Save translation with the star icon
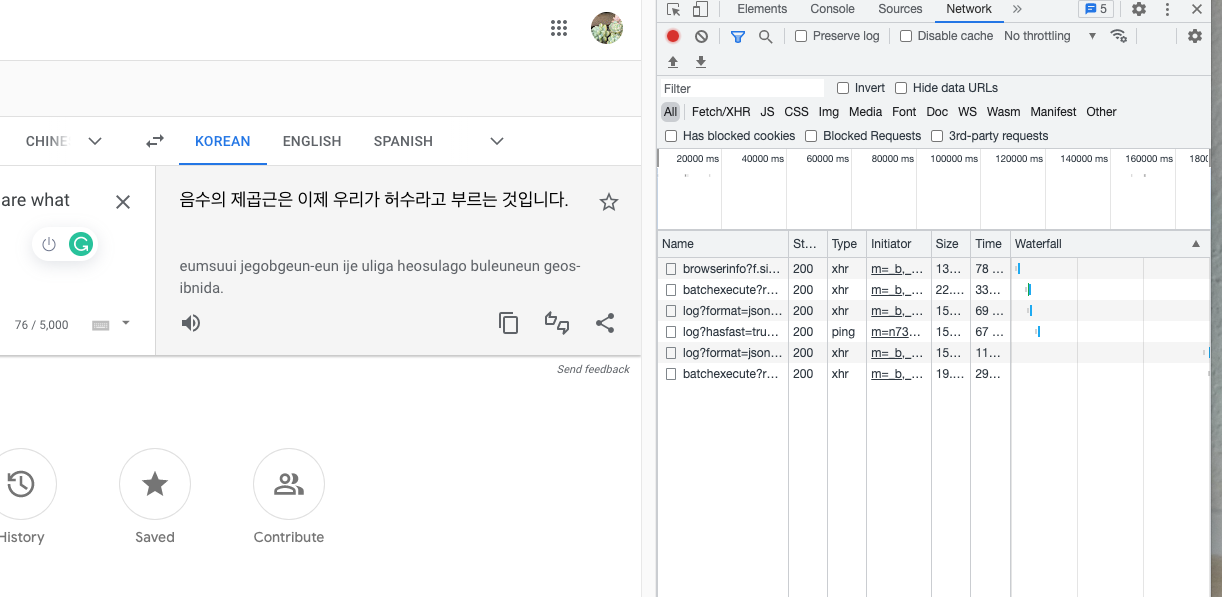Image resolution: width=1222 pixels, height=597 pixels. pos(609,202)
